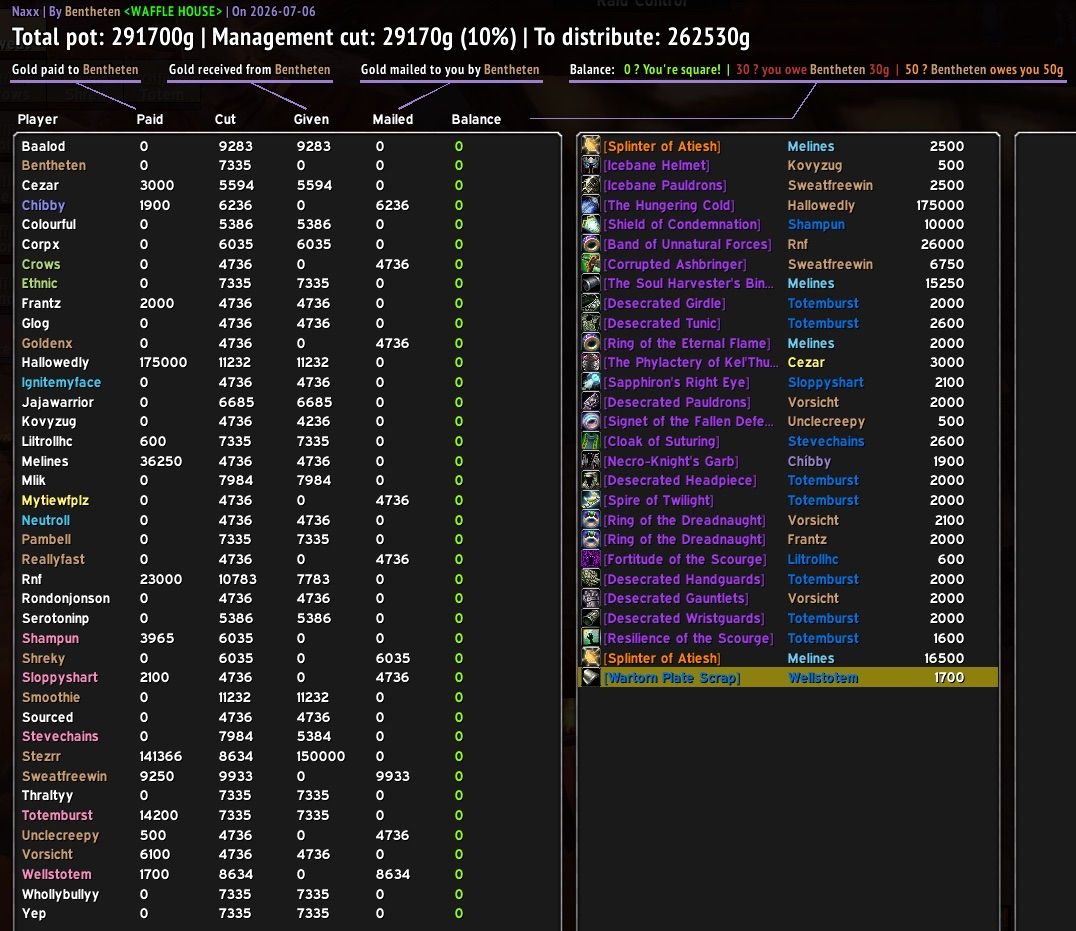Click the Desecrated Handguards icon
Screen dimensions: 1076x931
click(x=591, y=579)
